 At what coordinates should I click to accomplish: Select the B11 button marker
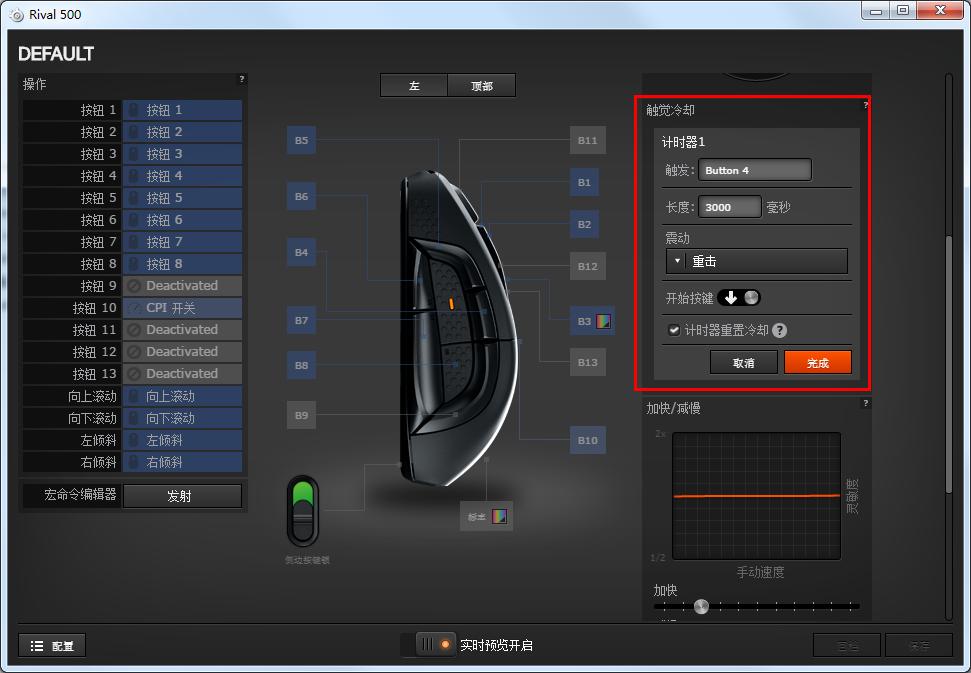click(587, 141)
